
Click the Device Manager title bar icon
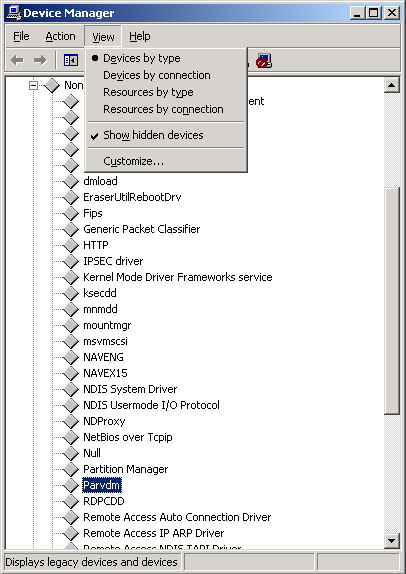[14, 13]
